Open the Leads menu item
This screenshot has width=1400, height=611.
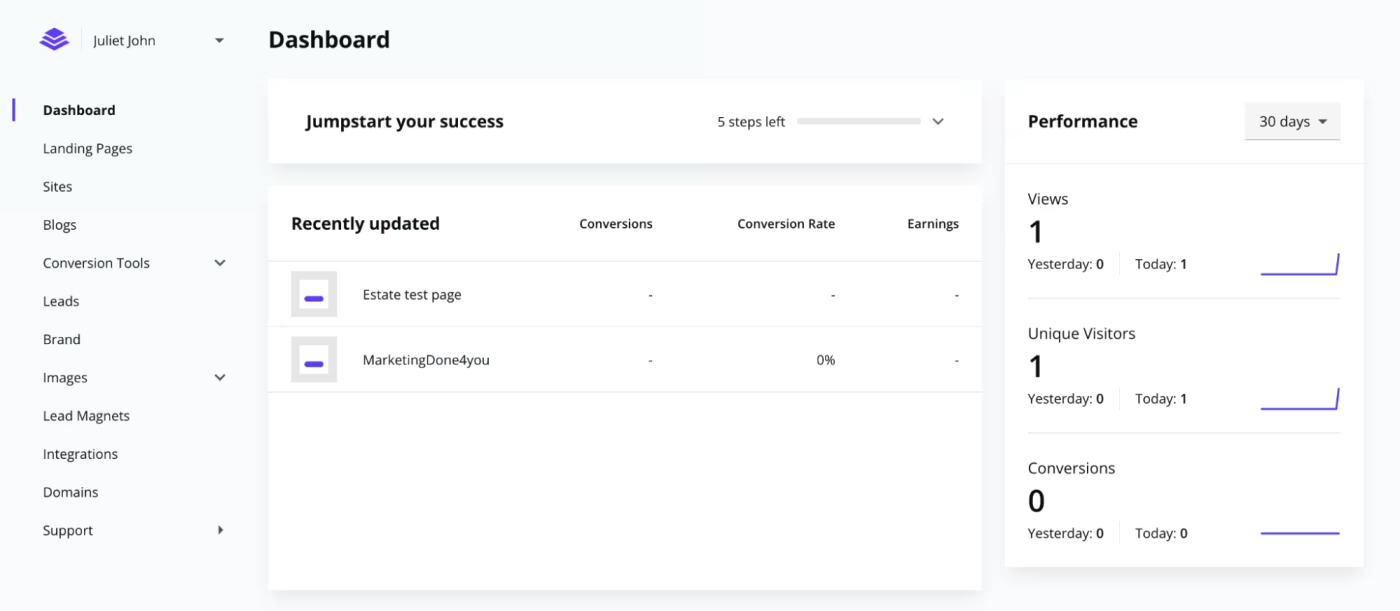click(x=61, y=301)
